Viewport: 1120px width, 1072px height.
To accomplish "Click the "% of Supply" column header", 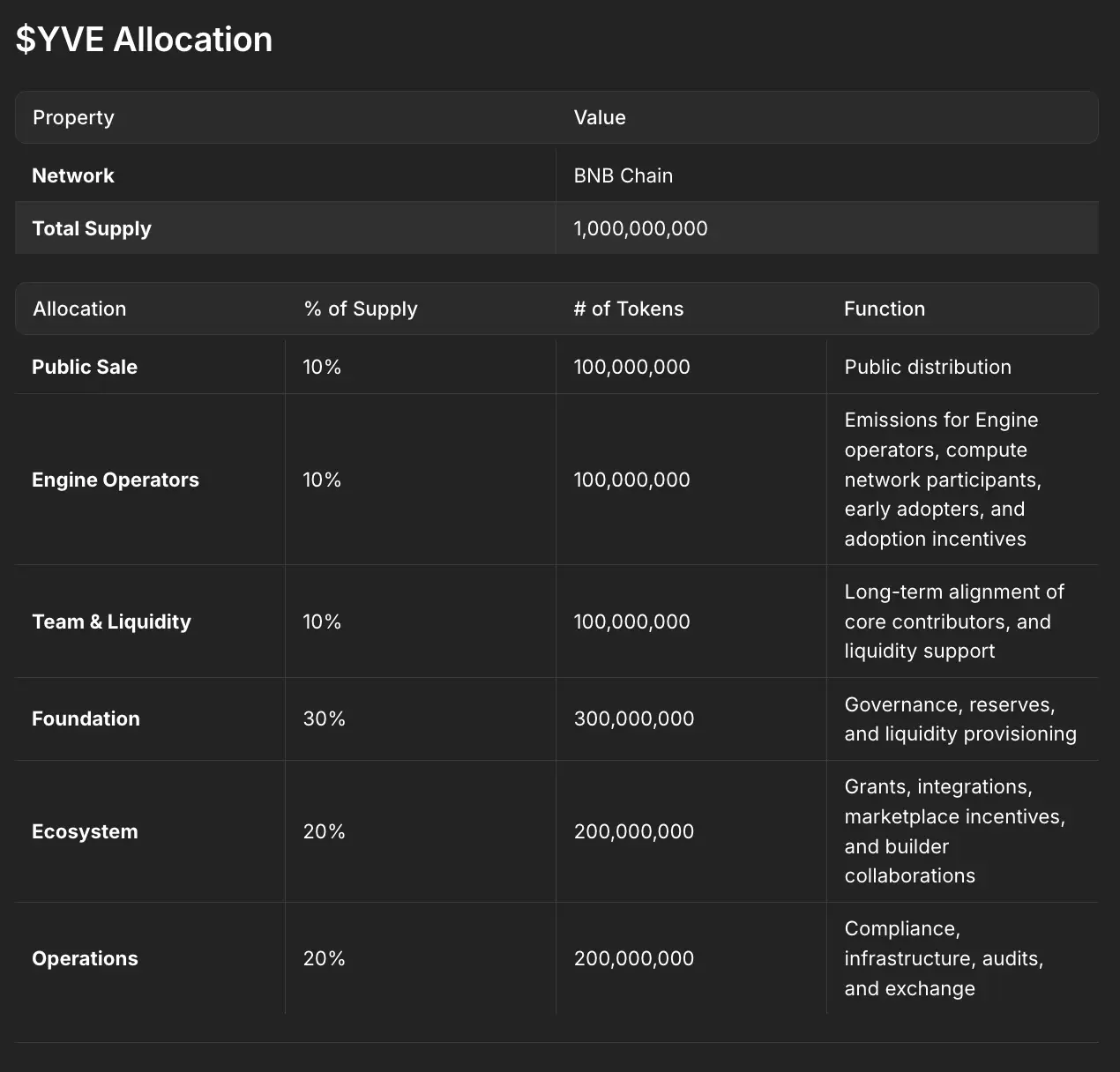I will coord(361,309).
